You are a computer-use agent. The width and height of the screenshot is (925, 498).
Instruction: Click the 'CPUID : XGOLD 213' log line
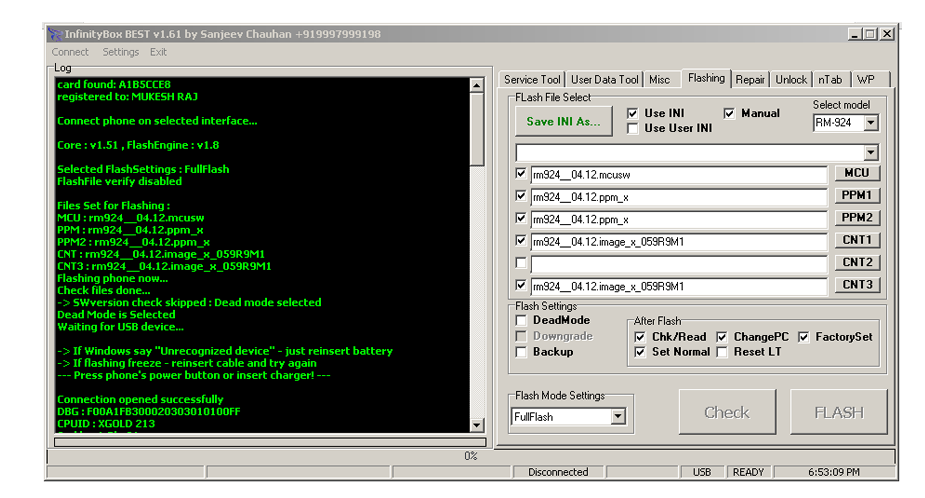(x=106, y=424)
